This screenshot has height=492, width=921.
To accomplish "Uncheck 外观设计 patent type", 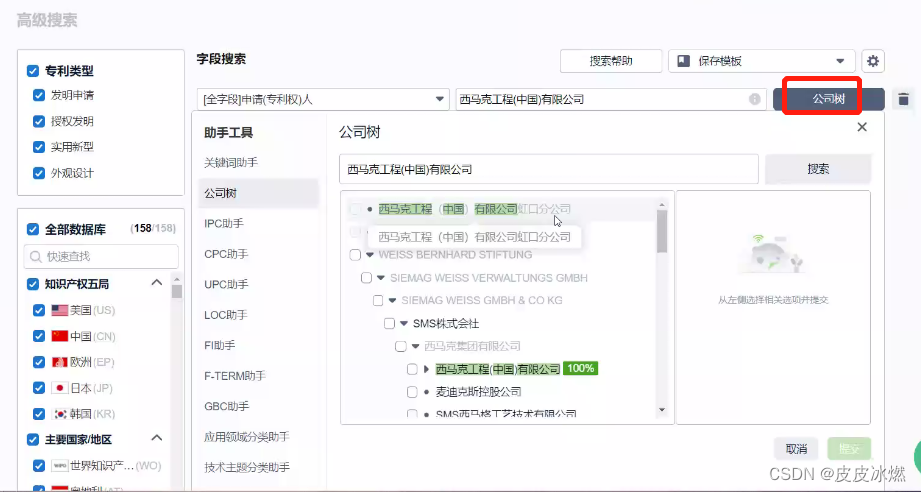I will pyautogui.click(x=39, y=173).
